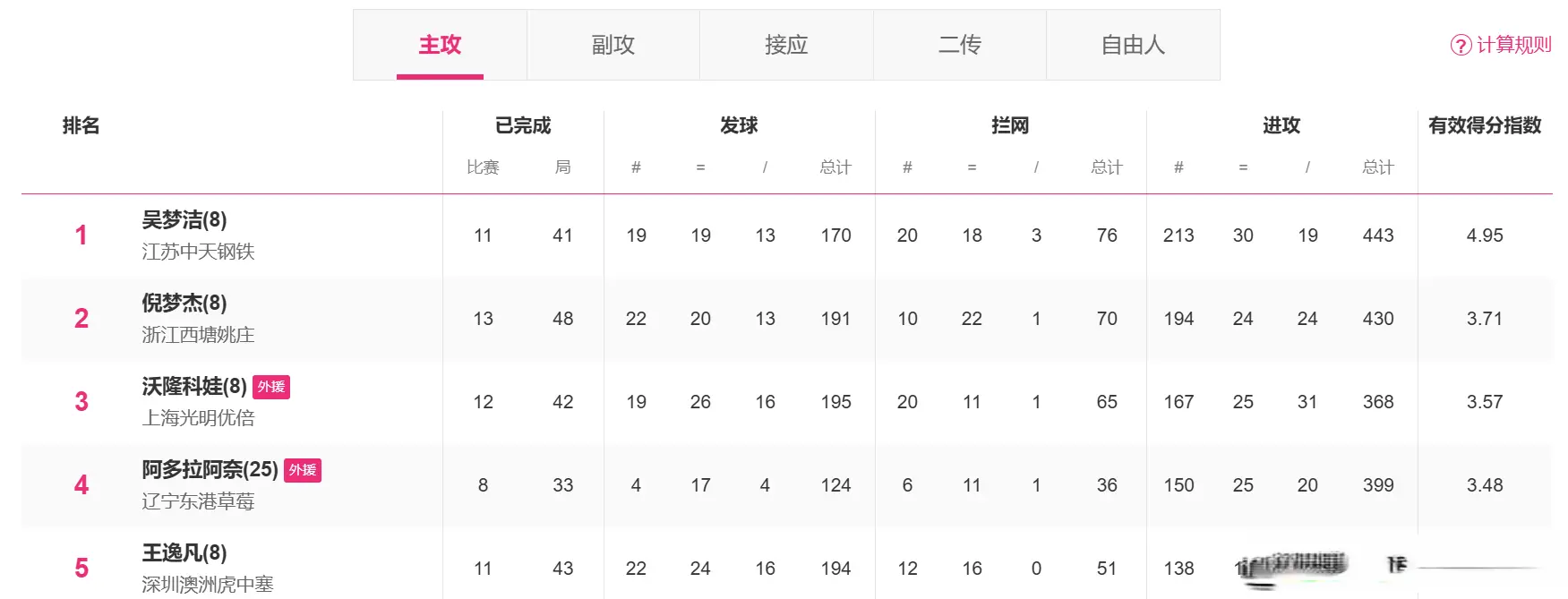1568x599 pixels.
Task: Select the 主攻 tab
Action: click(440, 45)
